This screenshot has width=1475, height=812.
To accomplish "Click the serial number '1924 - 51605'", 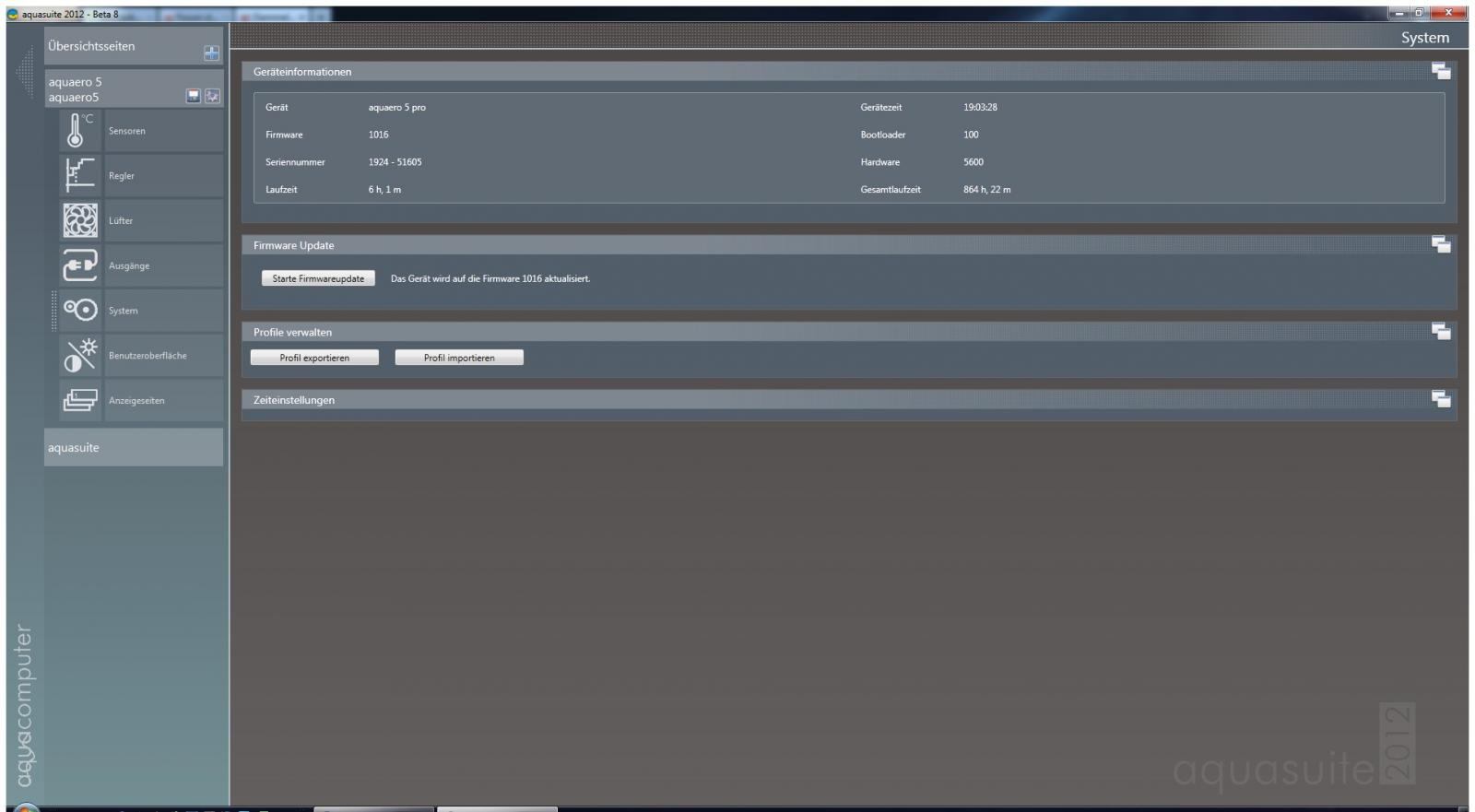I will [395, 162].
